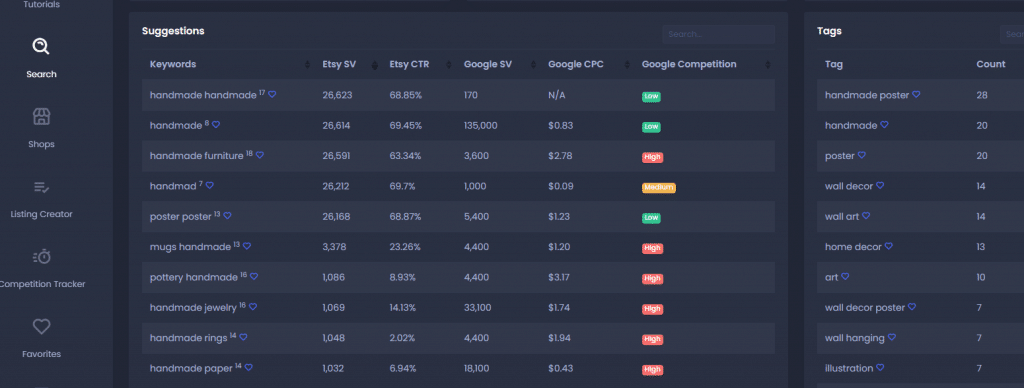The height and width of the screenshot is (388, 1024).
Task: Favorite the 'mugs handmade' keyword heart
Action: (247, 247)
